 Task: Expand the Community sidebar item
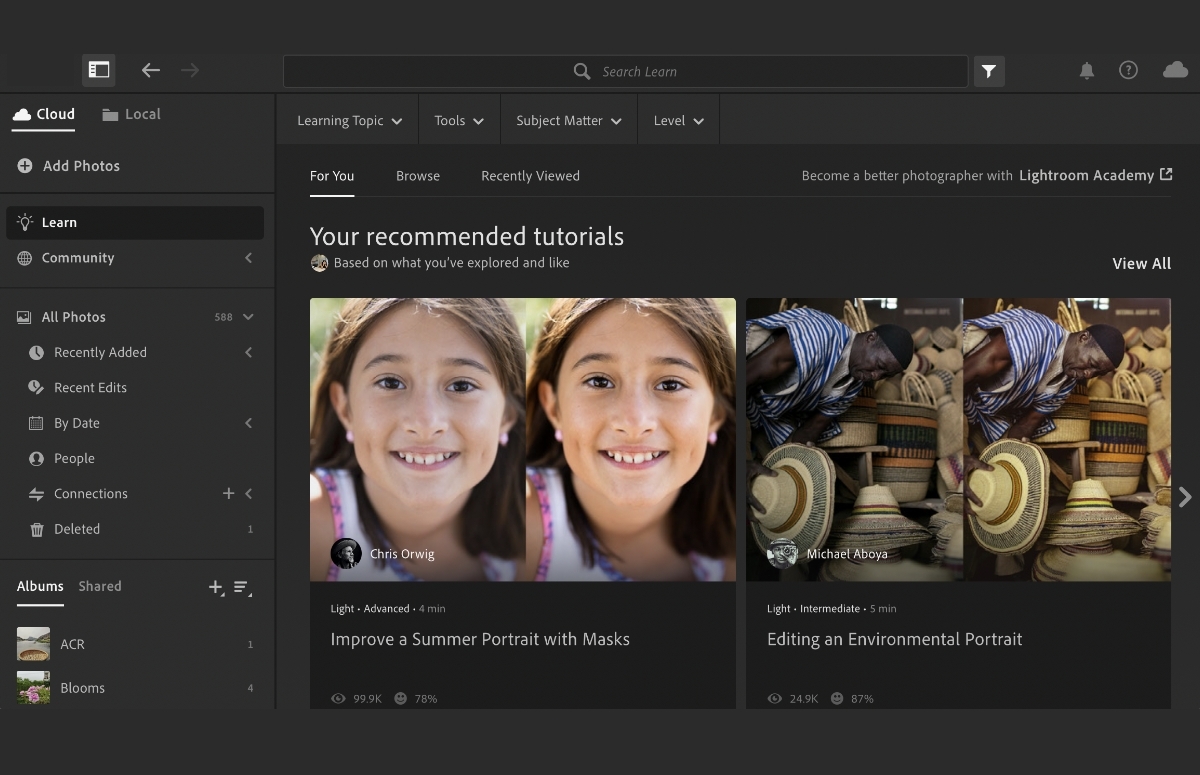click(248, 258)
